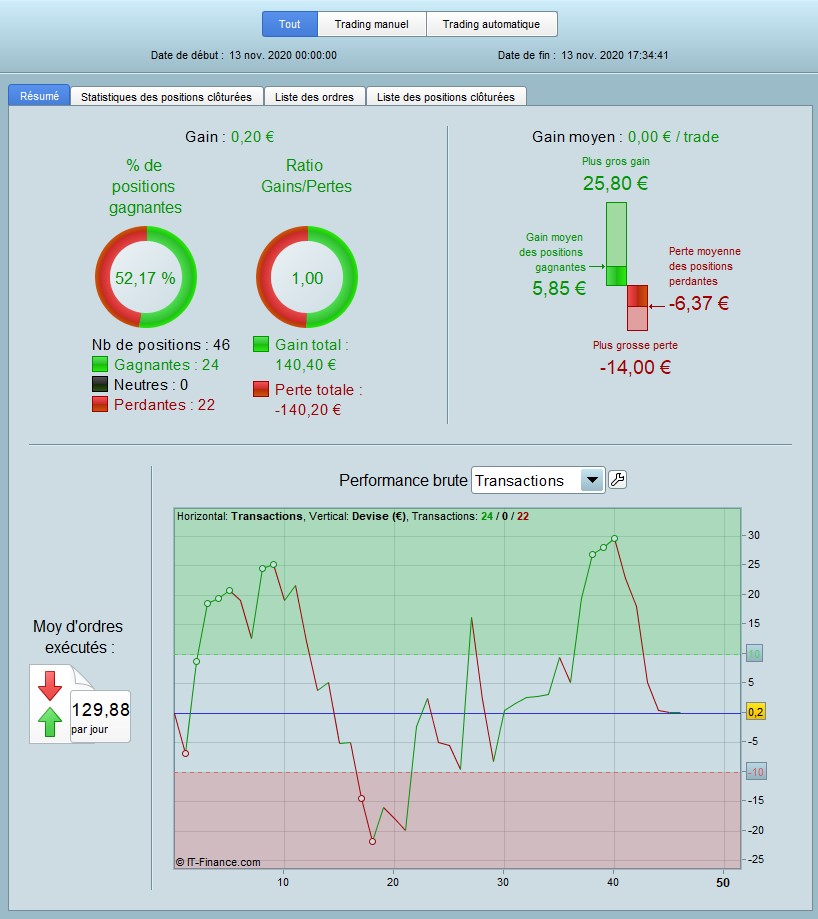Click the 'Nb de positions : 46' text
Image resolution: width=818 pixels, height=919 pixels.
click(161, 345)
